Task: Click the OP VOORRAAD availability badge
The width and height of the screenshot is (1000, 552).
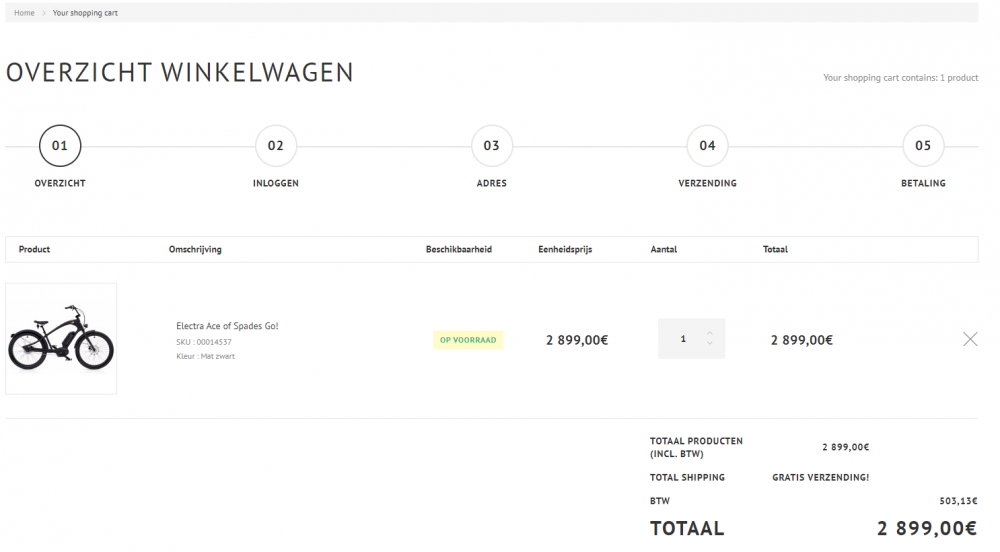Action: pyautogui.click(x=468, y=340)
